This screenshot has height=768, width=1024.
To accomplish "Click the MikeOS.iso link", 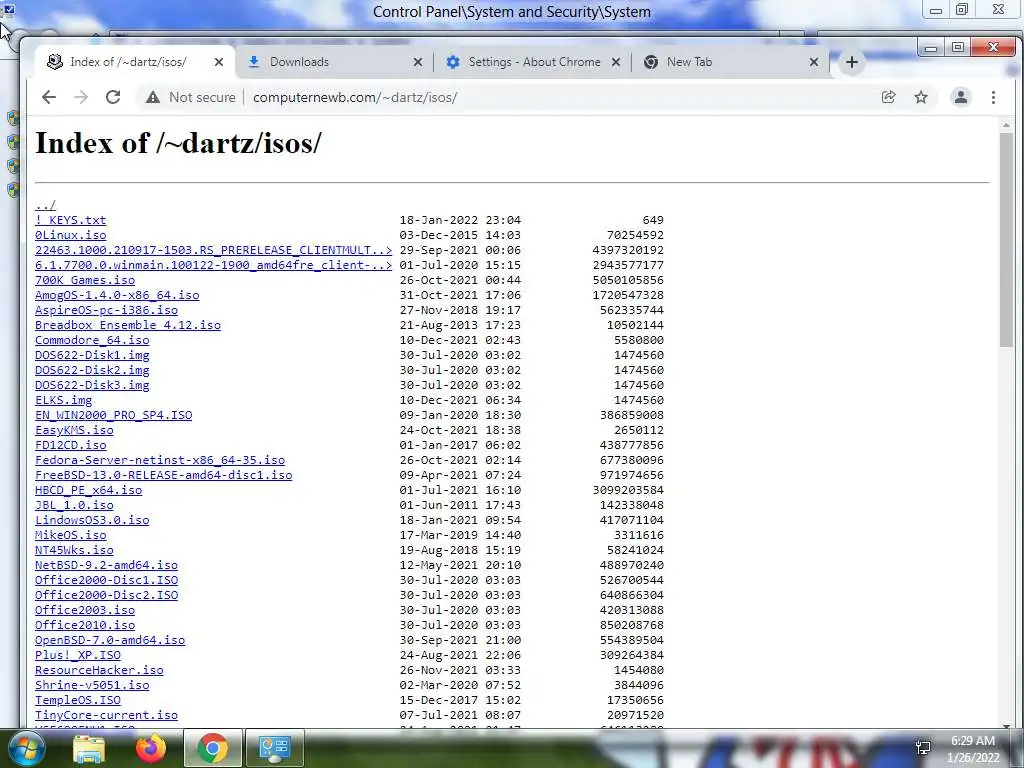I will point(71,536).
